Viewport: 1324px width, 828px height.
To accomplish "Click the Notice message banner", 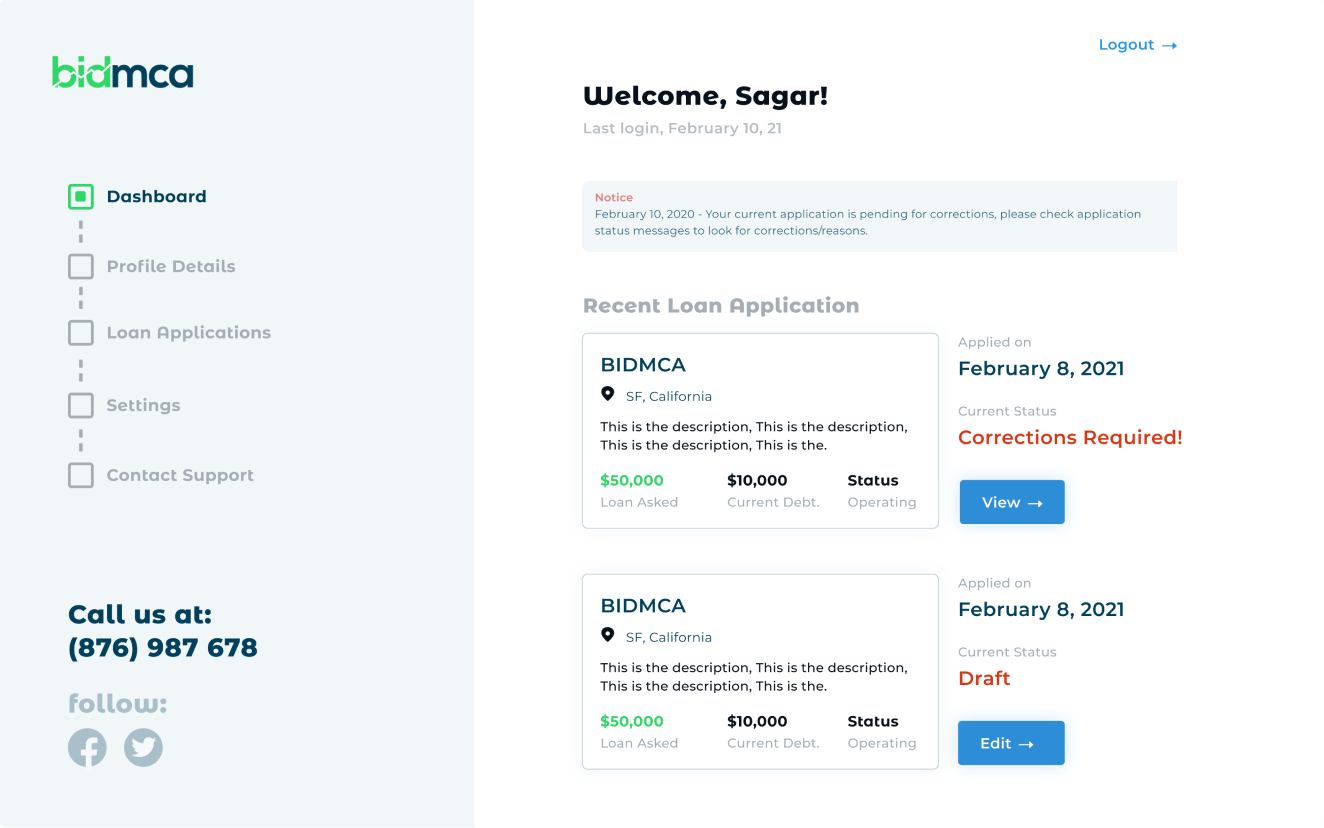I will tap(879, 216).
